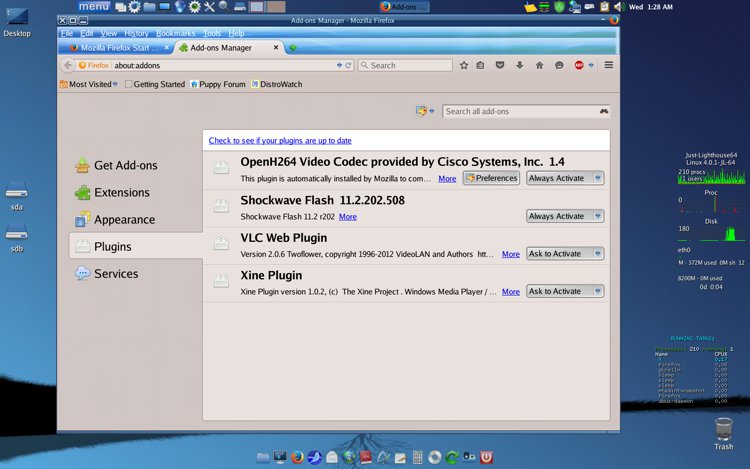Open the Firefox dock icon at the bottom

(297, 458)
